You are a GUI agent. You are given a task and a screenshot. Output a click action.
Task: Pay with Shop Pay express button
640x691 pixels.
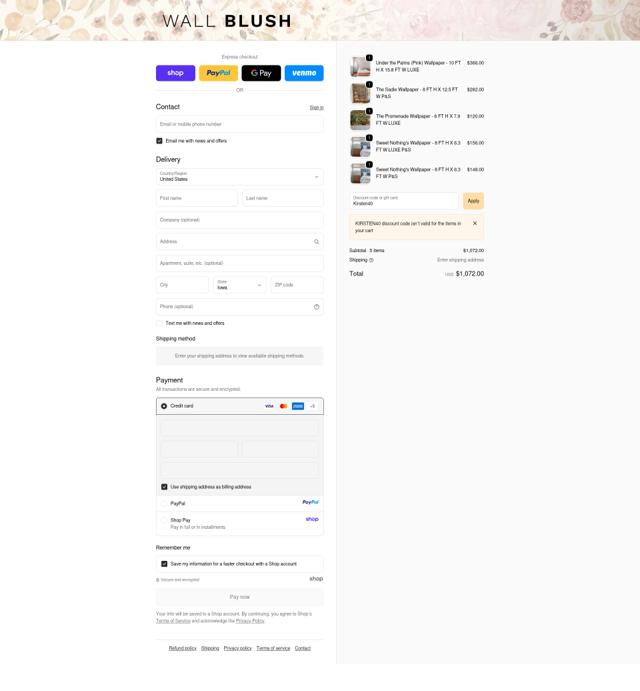click(175, 73)
